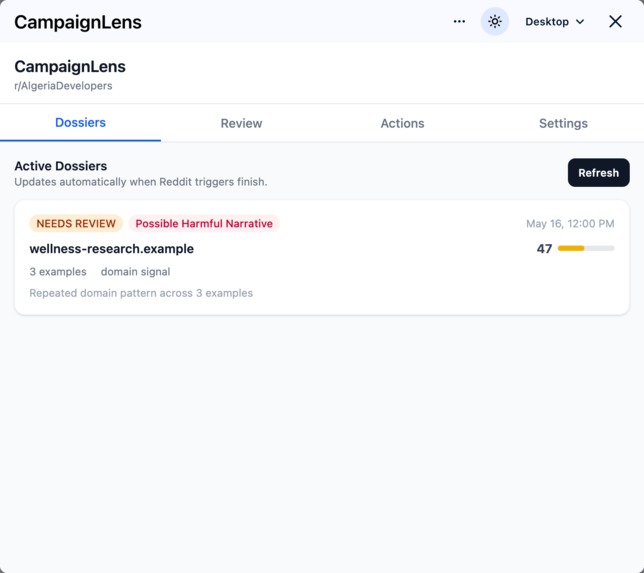Click the '3 examples' label
Screen dimensions: 644x573
[58, 272]
